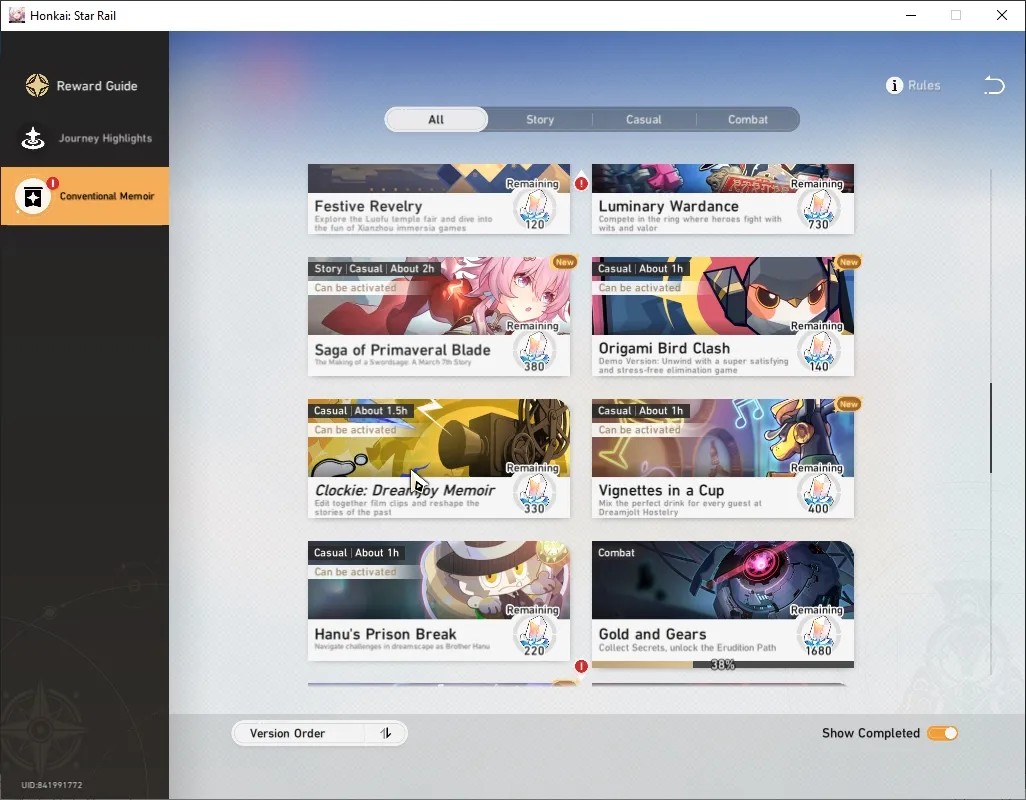Select the Combat filter tab

[x=748, y=120]
